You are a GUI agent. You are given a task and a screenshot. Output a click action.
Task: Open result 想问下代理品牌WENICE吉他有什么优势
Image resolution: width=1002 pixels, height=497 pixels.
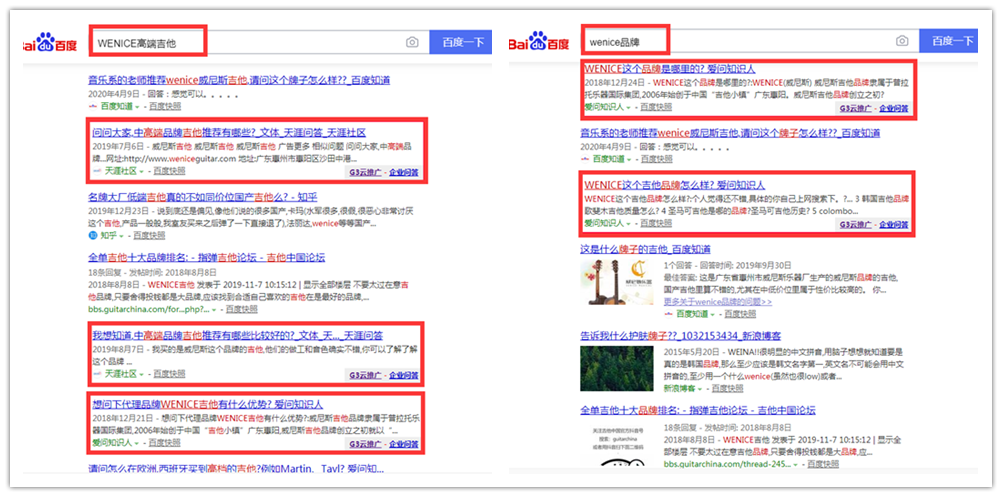click(208, 404)
